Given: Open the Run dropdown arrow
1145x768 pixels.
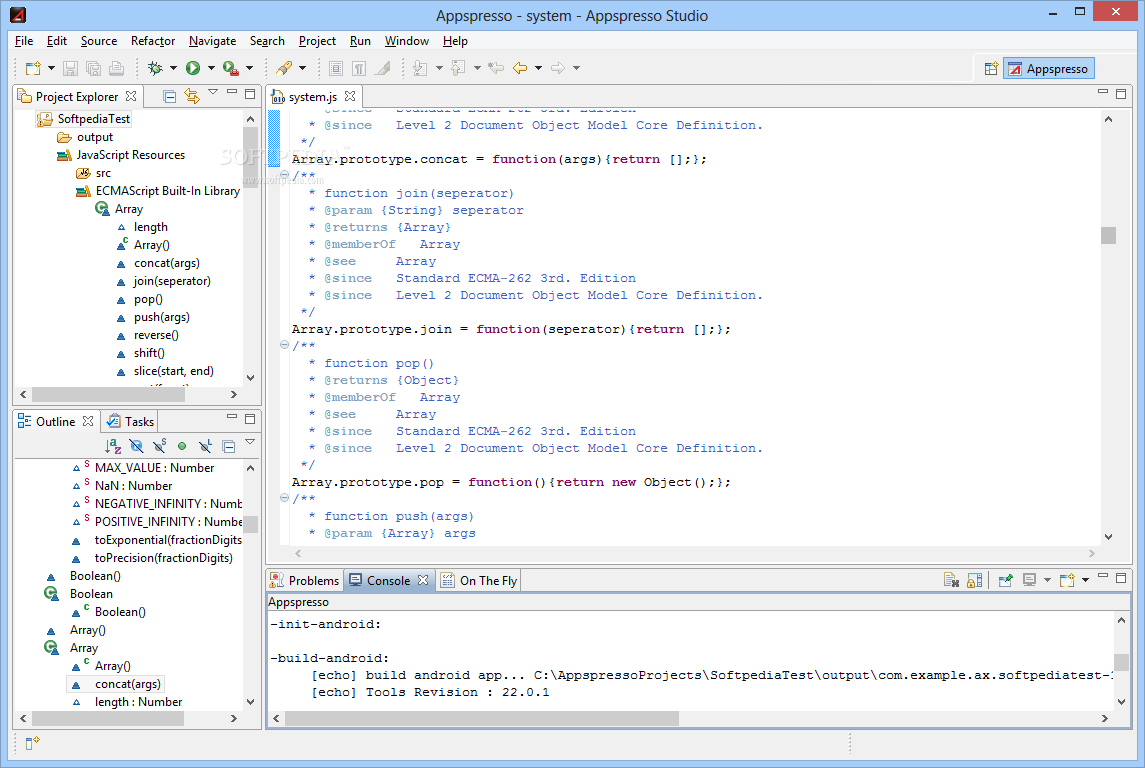Looking at the screenshot, I should tap(211, 68).
